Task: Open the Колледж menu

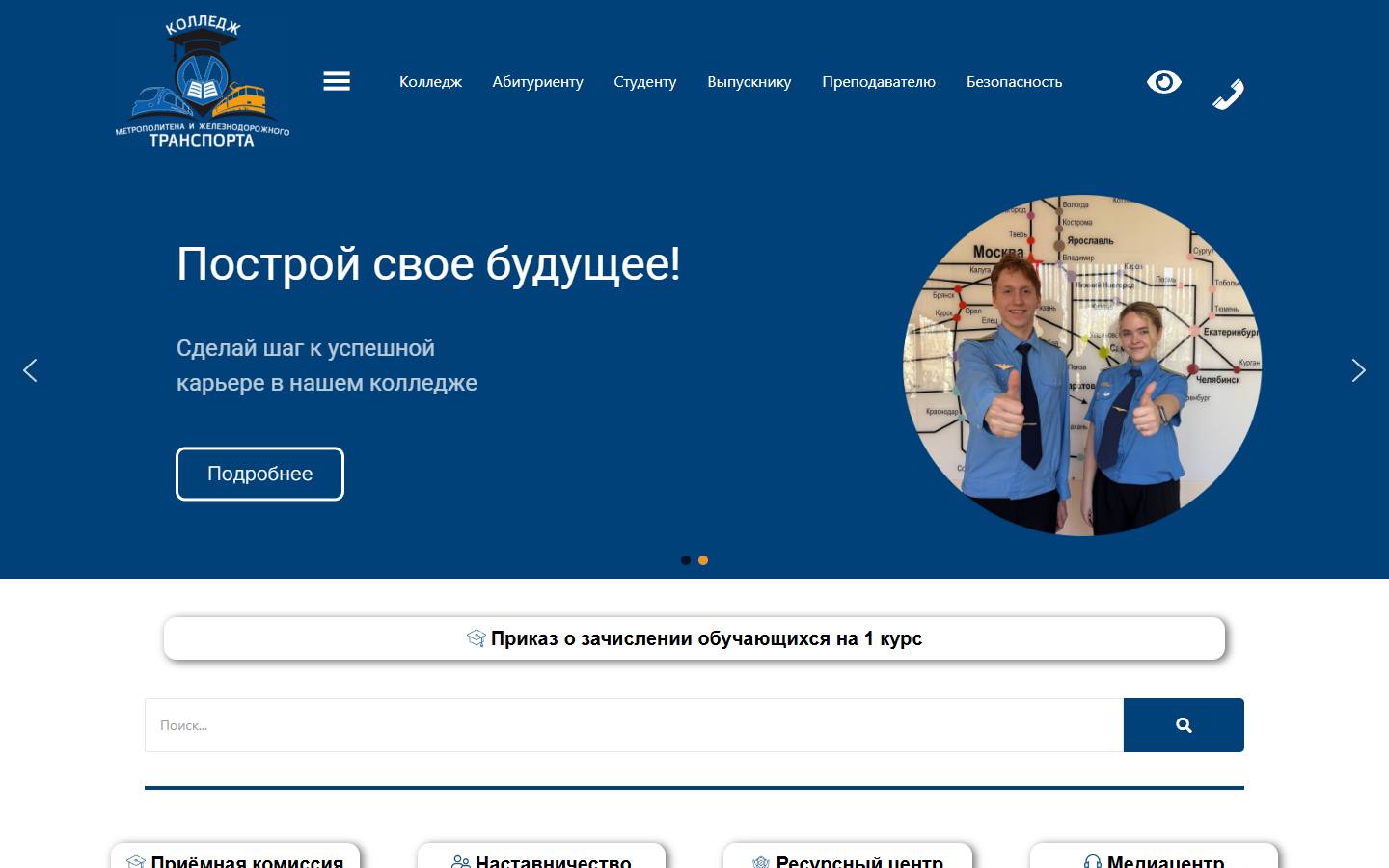Action: pyautogui.click(x=430, y=82)
